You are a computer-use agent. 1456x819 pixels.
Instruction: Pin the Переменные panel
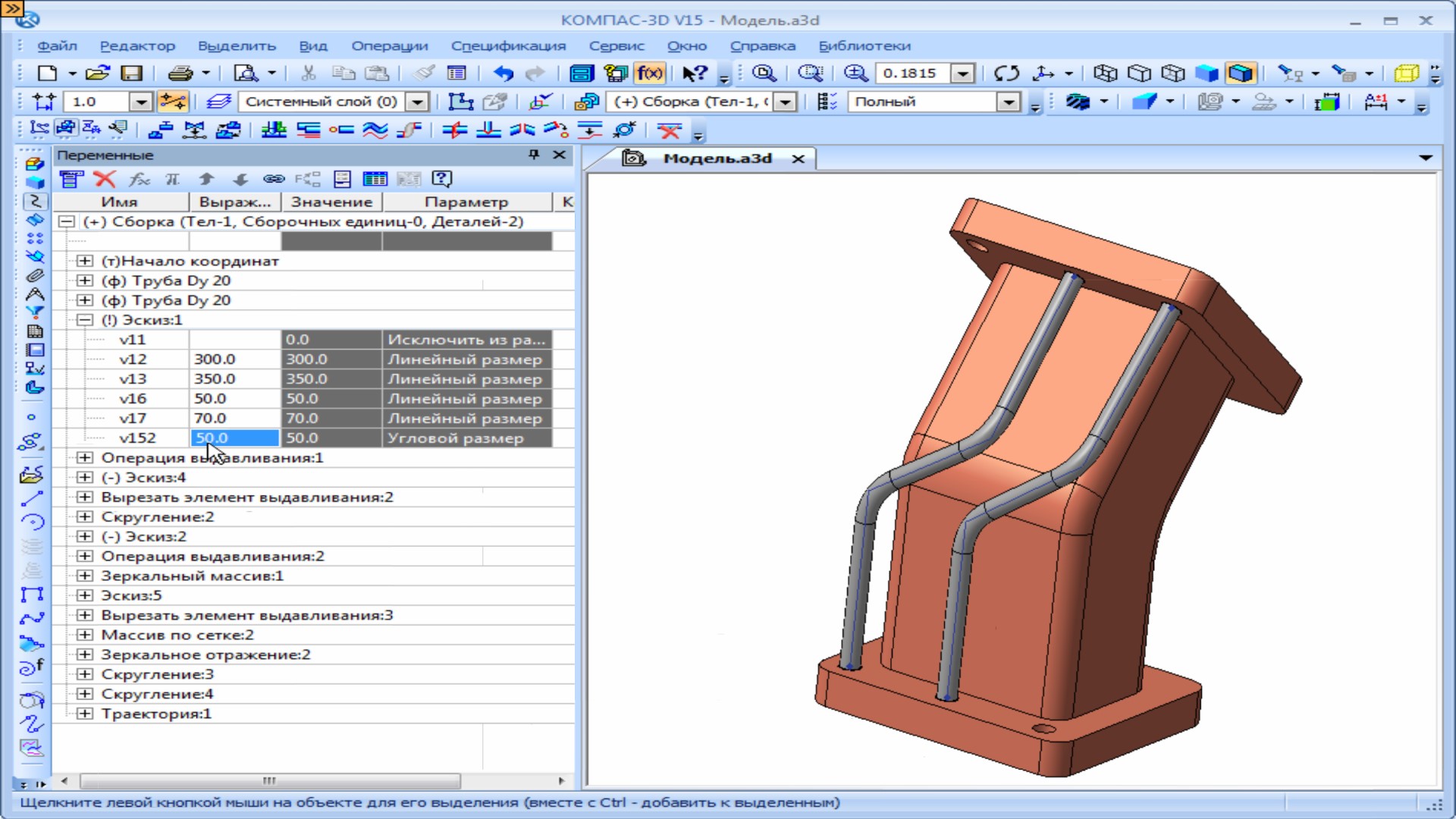pyautogui.click(x=534, y=155)
